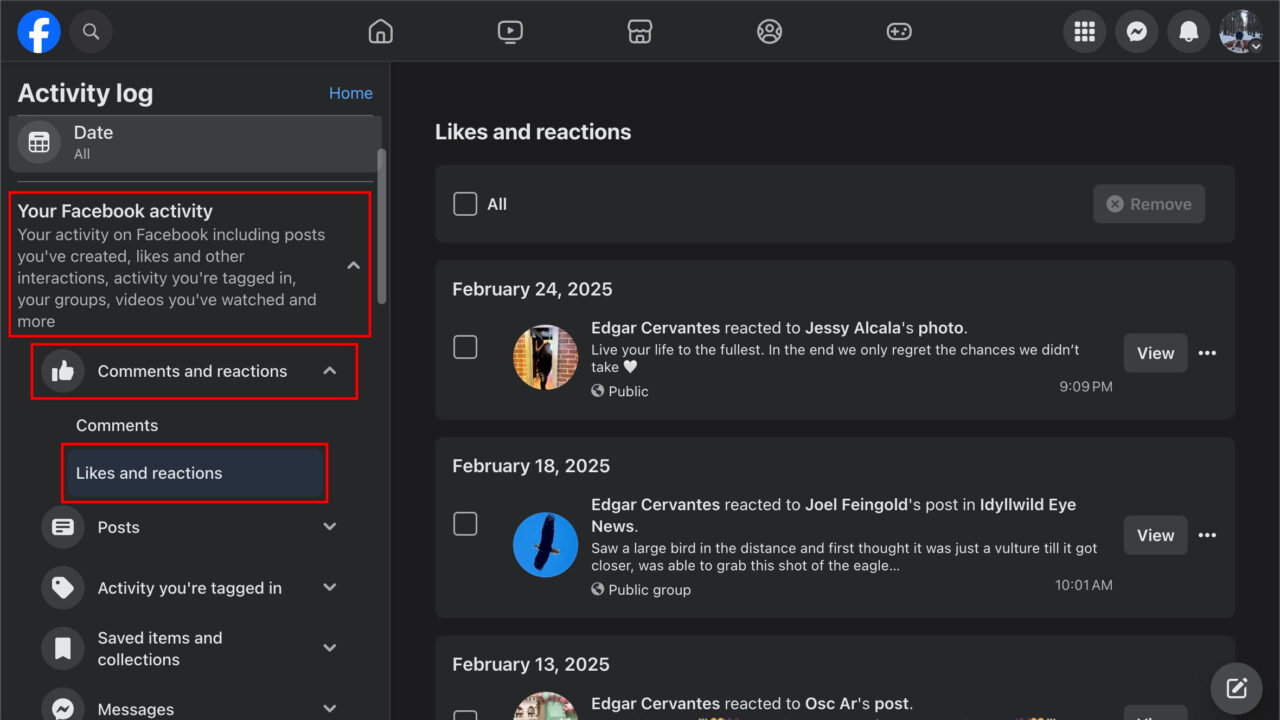
Task: Check the All checkbox above reactions list
Action: (465, 204)
